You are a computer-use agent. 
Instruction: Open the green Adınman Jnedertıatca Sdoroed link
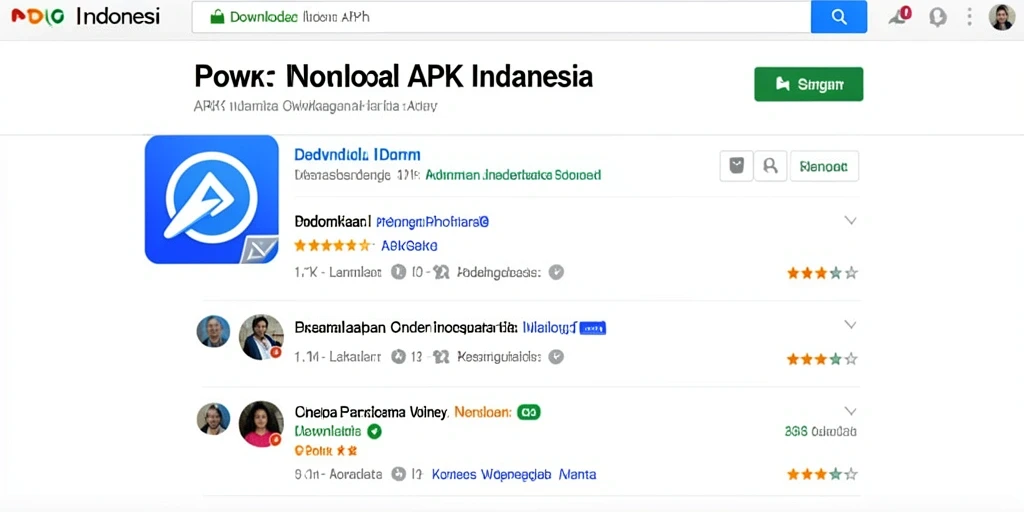(513, 175)
